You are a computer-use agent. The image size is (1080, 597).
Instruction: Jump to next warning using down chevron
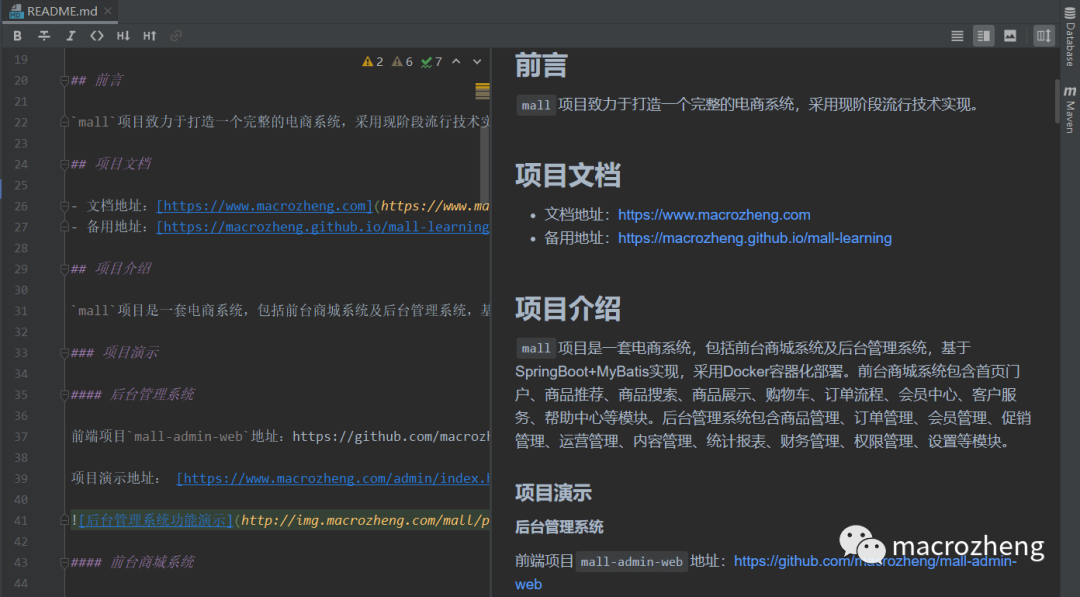pos(475,61)
